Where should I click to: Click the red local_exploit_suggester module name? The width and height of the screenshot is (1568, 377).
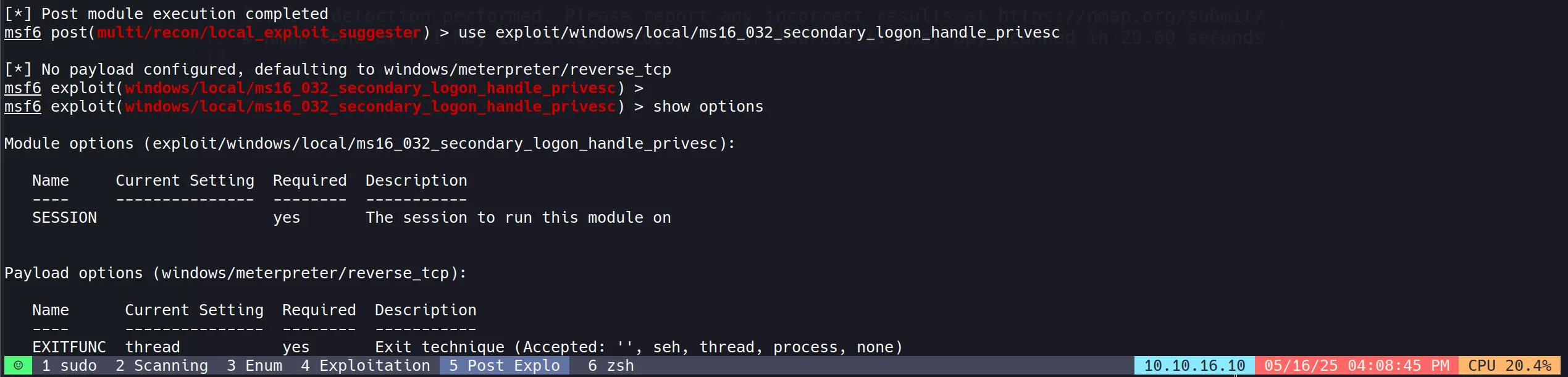(259, 33)
